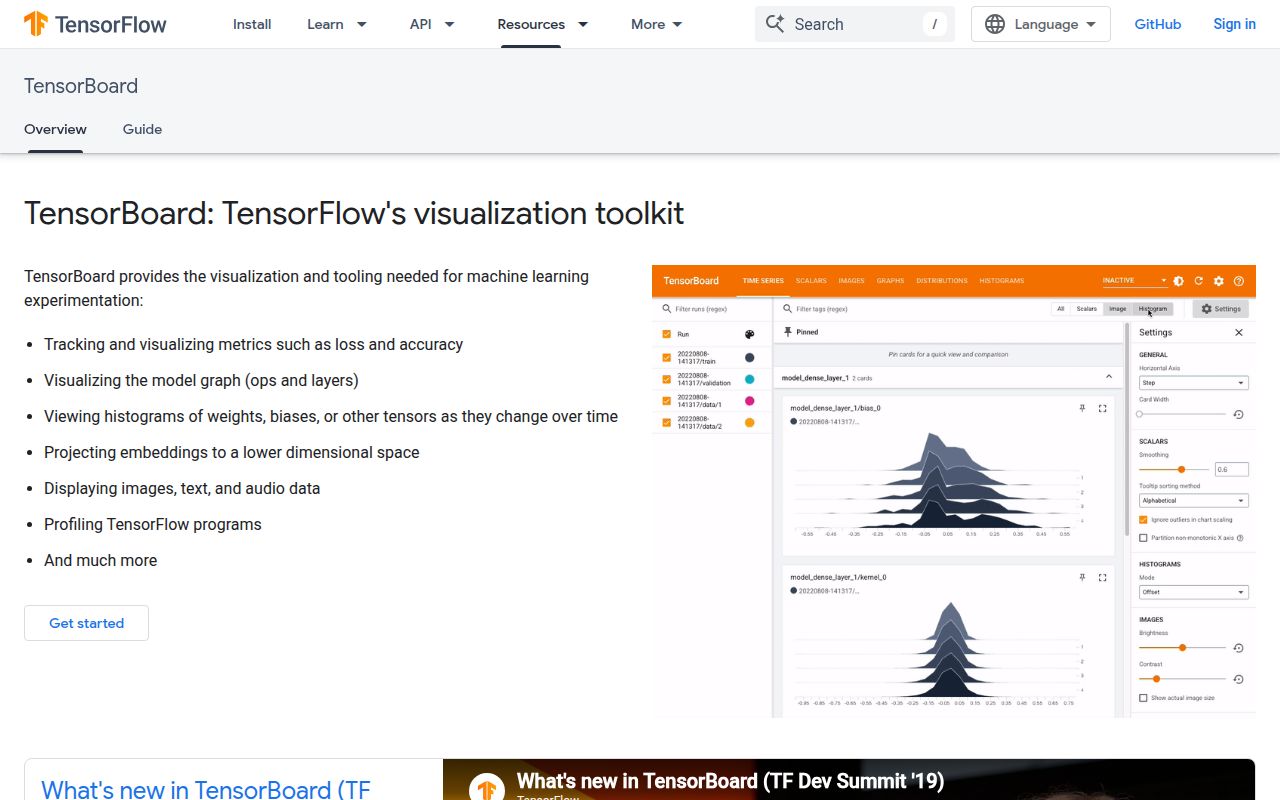Click the TensorFlow logo in the header

96,24
